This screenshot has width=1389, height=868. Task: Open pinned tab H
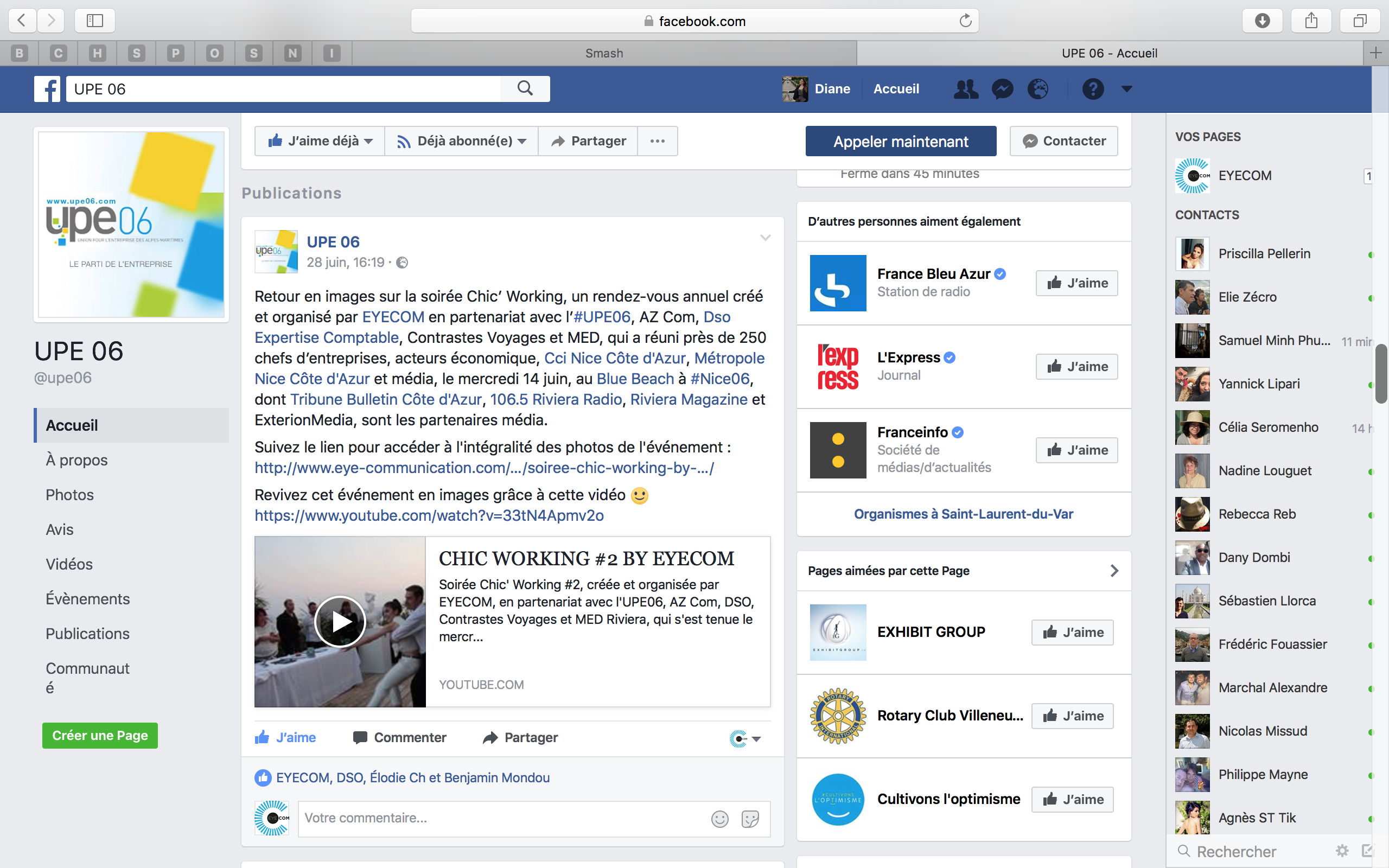point(98,53)
